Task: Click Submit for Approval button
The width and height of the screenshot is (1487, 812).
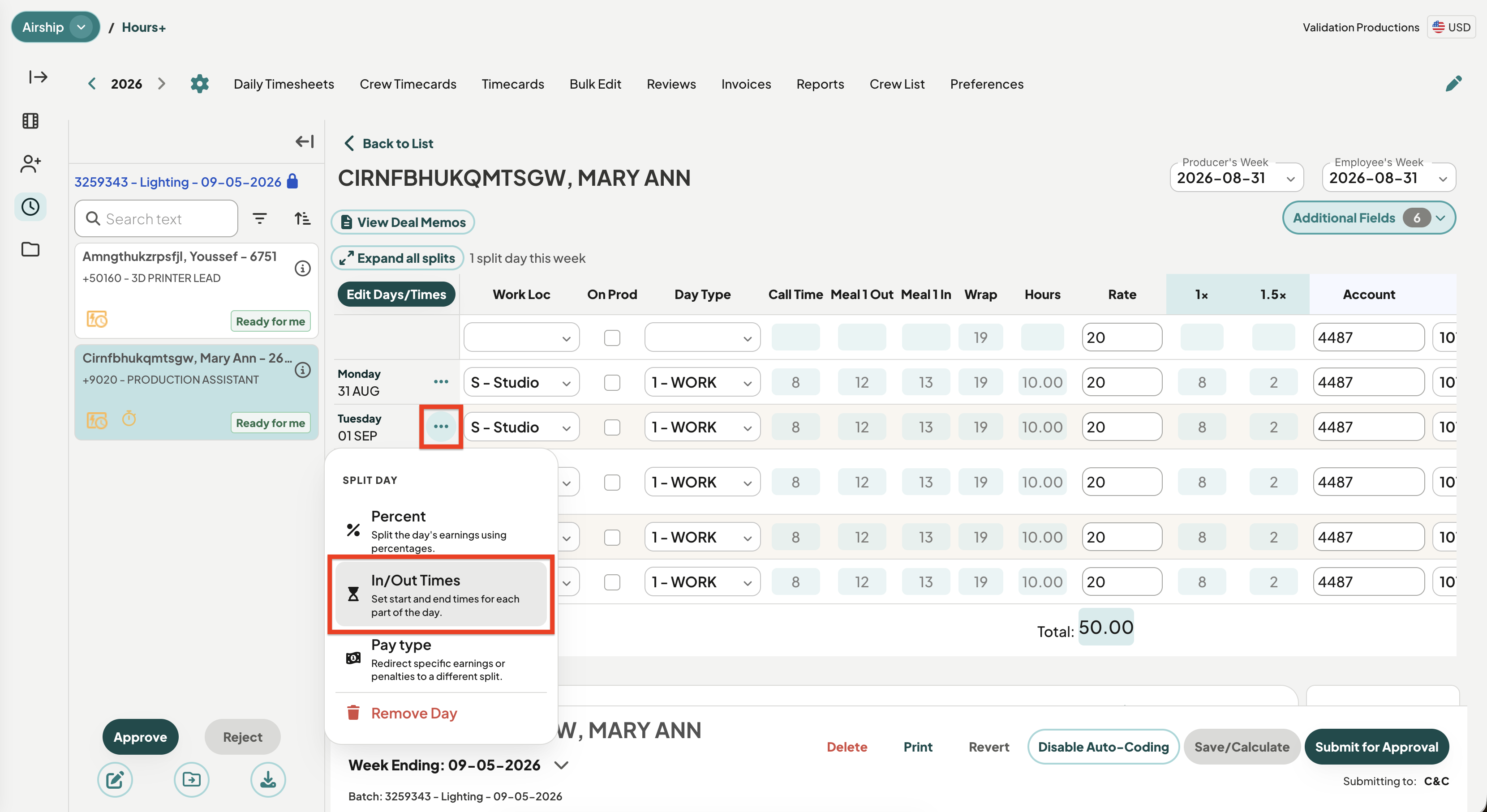Action: pos(1376,747)
